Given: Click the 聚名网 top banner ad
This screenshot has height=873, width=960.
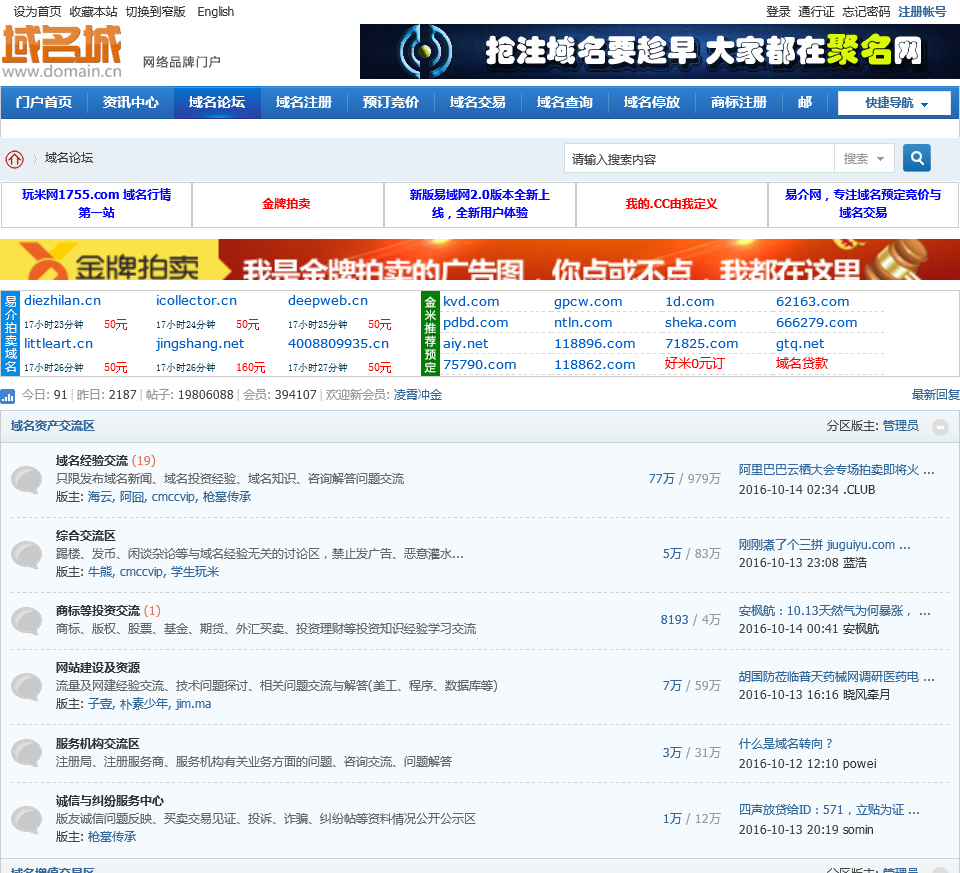Looking at the screenshot, I should [x=659, y=51].
